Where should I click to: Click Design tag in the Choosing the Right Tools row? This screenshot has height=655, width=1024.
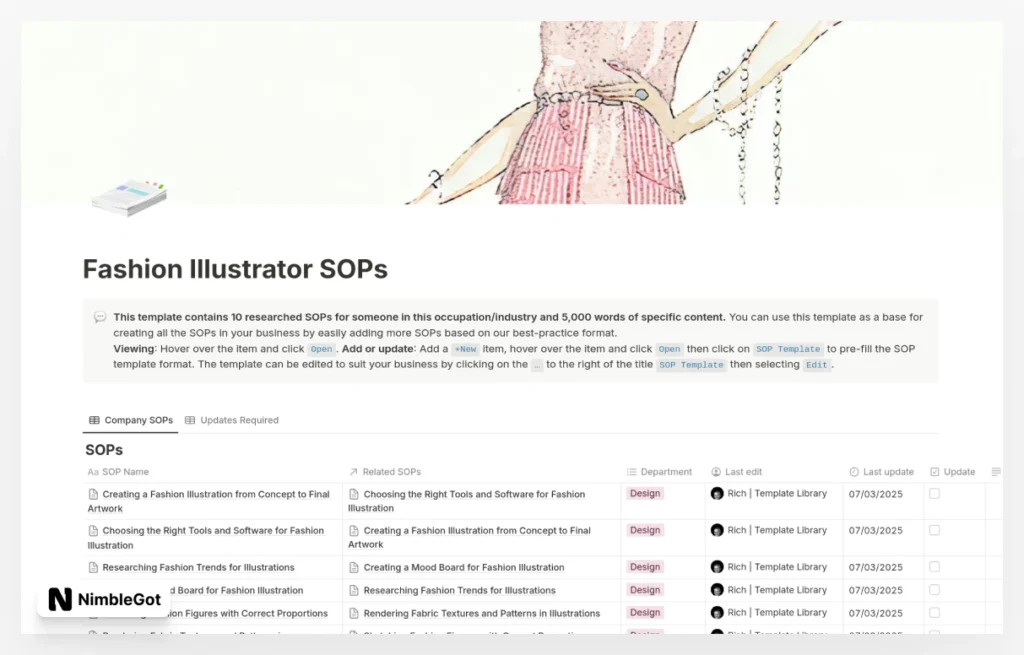tap(645, 530)
